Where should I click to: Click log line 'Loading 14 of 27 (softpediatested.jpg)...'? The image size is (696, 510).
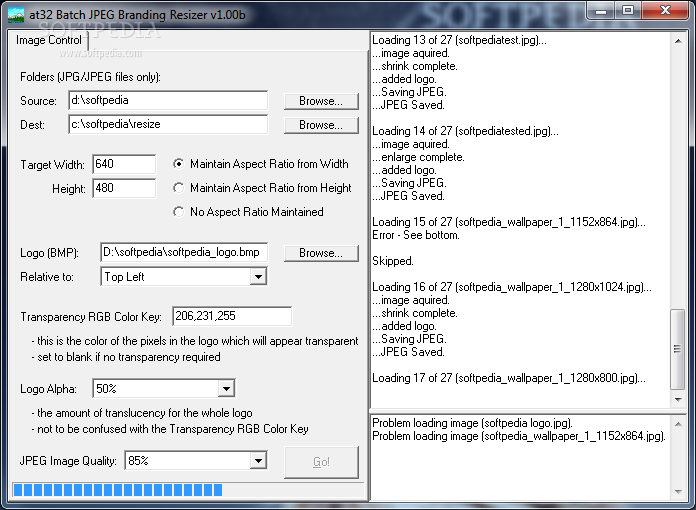[465, 131]
